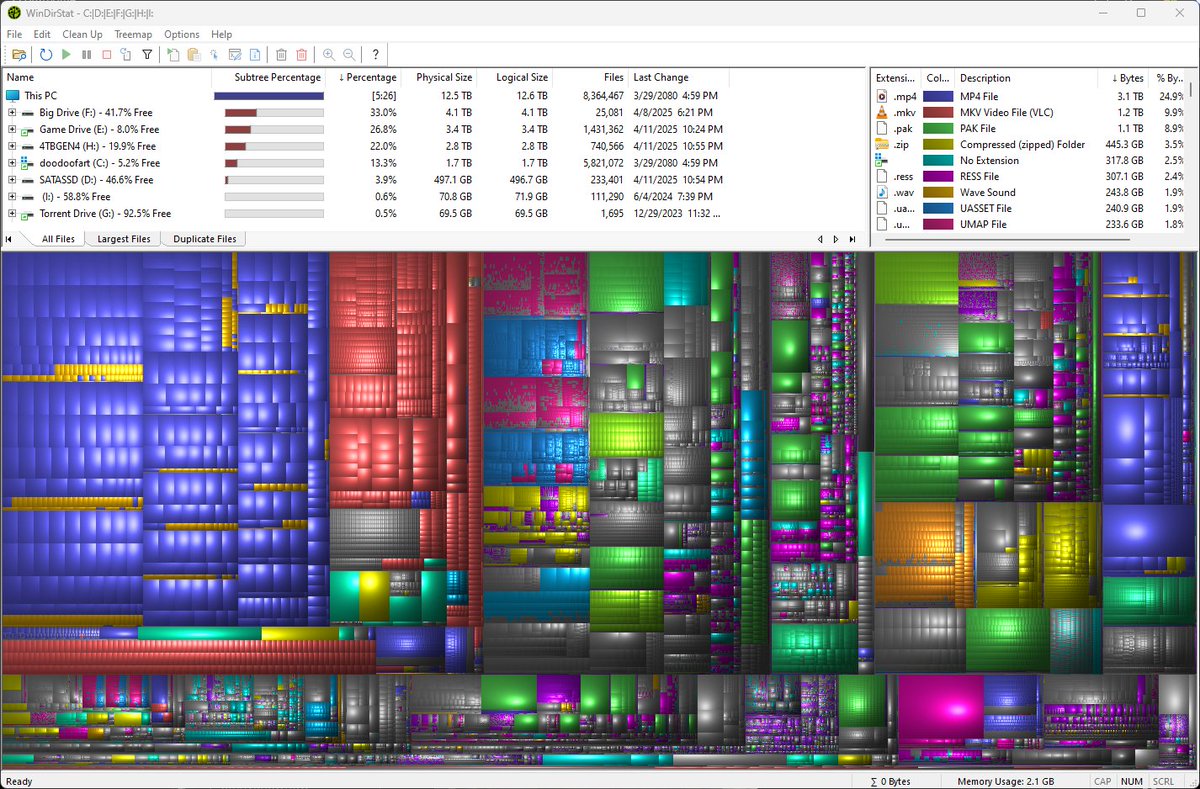Expand the doodoofart (C:) tree node
Viewport: 1200px width, 789px height.
[12, 163]
